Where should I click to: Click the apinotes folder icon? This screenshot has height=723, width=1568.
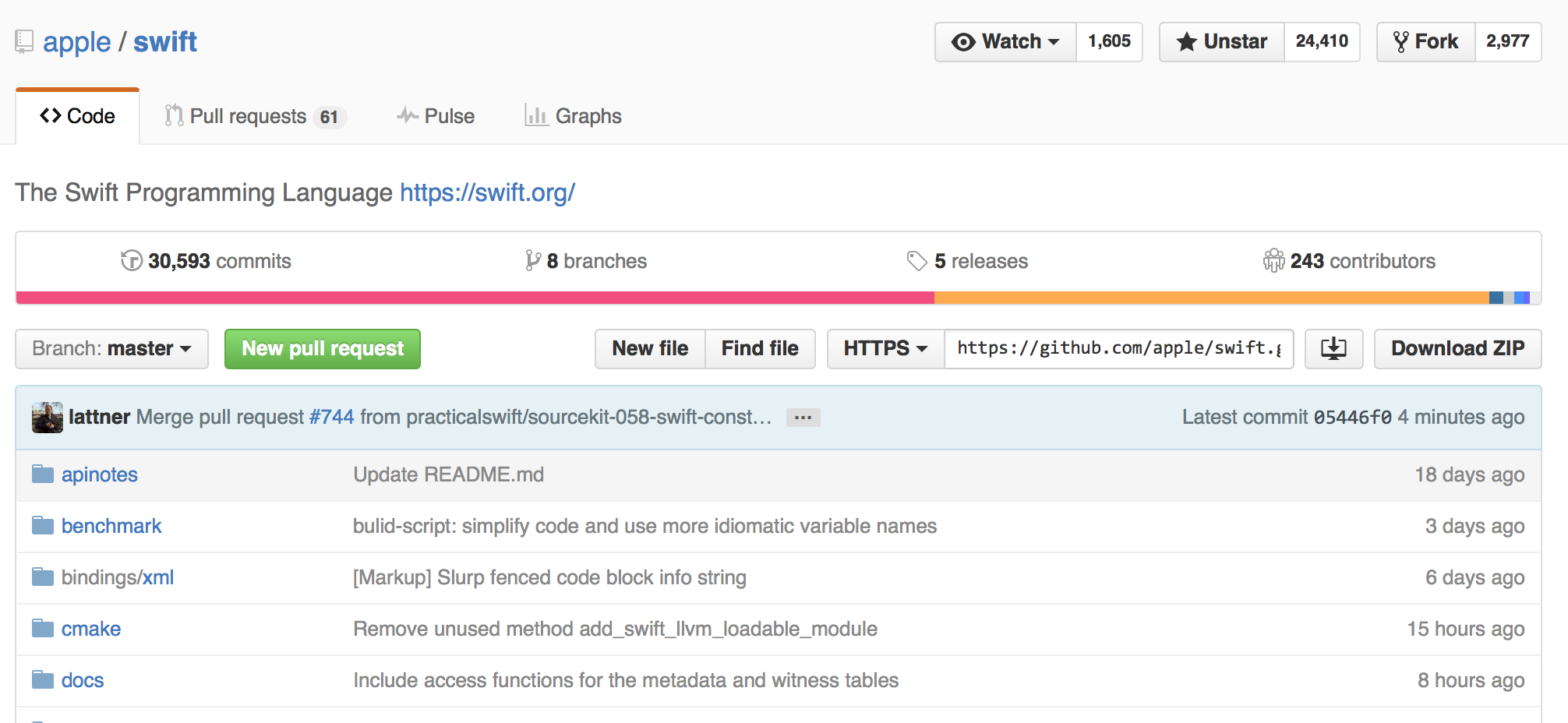click(x=43, y=474)
